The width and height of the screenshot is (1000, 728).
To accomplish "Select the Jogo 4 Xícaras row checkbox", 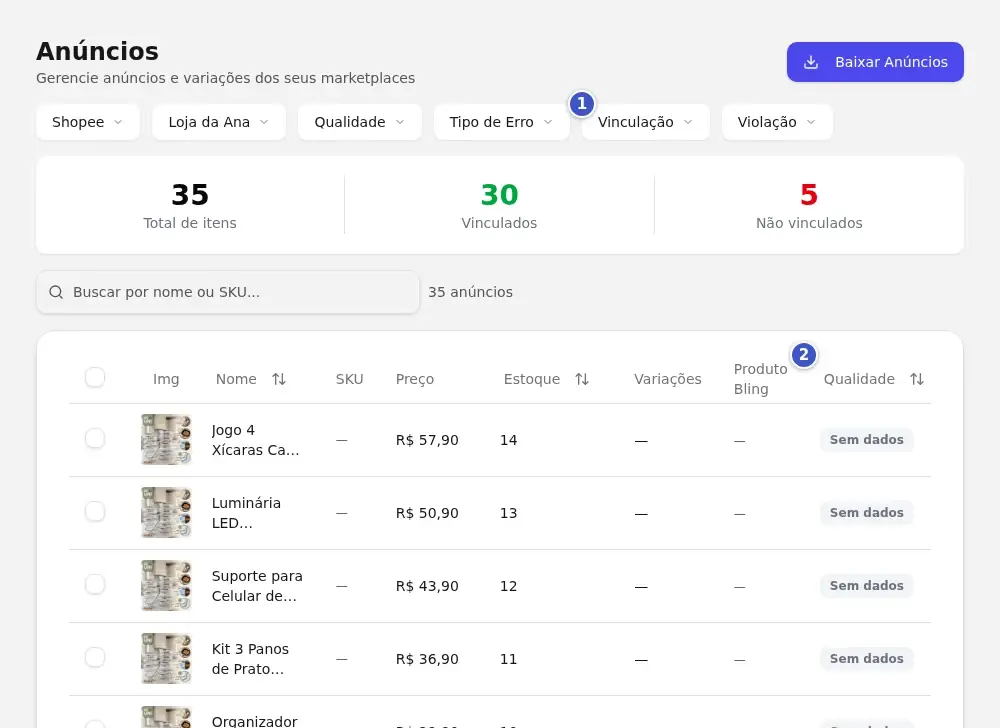I will pyautogui.click(x=95, y=438).
